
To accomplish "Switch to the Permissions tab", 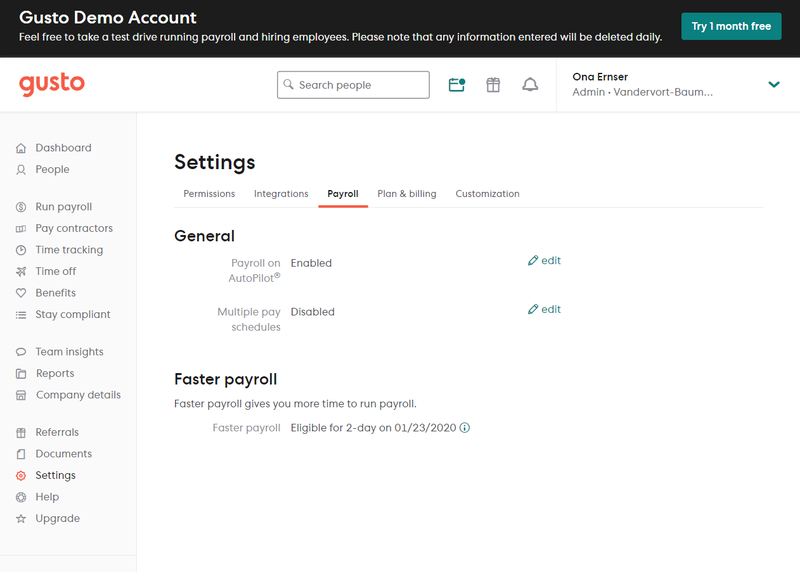I will coord(209,194).
